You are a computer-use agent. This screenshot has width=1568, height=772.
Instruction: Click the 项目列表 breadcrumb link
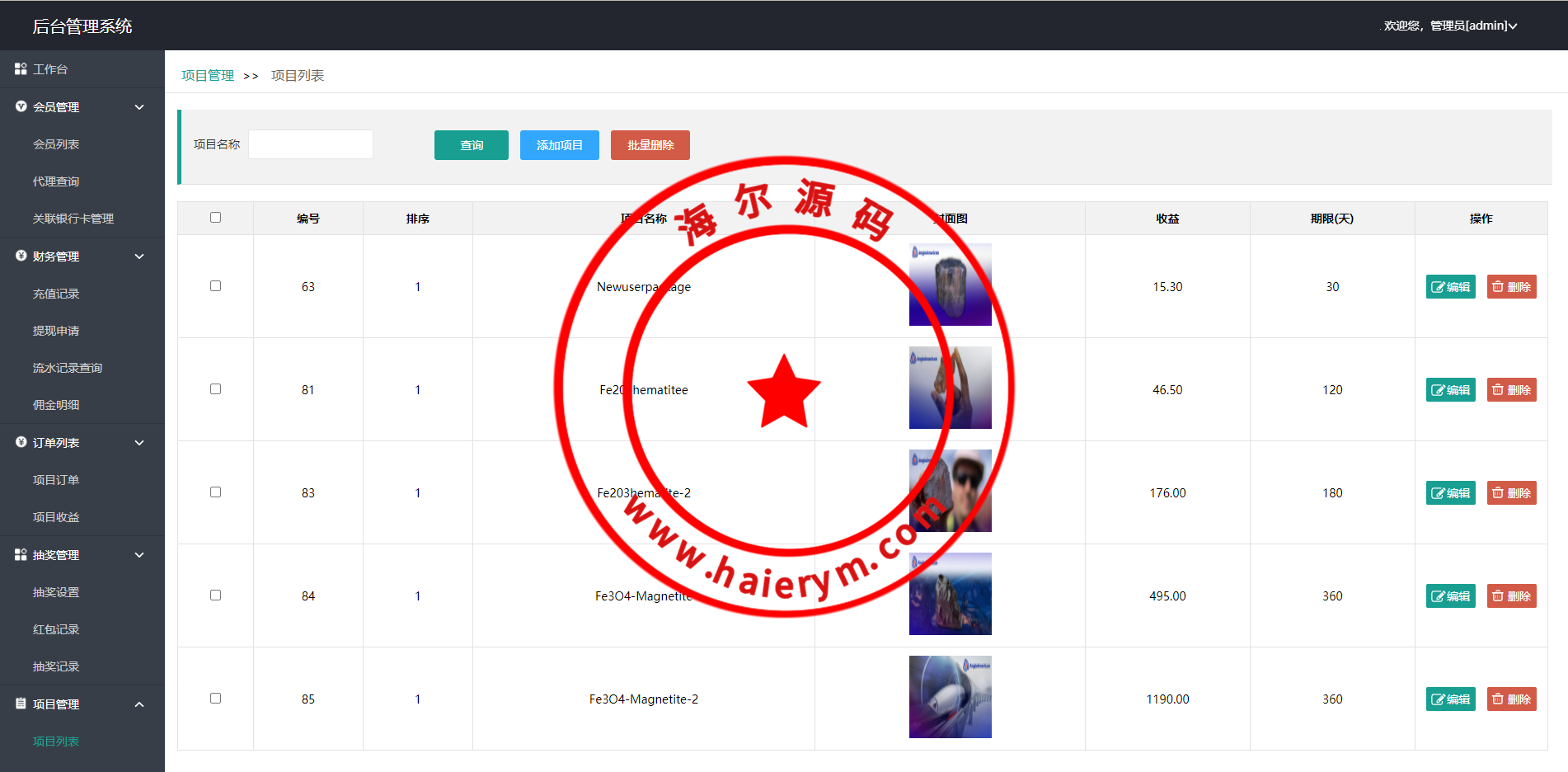pyautogui.click(x=298, y=75)
